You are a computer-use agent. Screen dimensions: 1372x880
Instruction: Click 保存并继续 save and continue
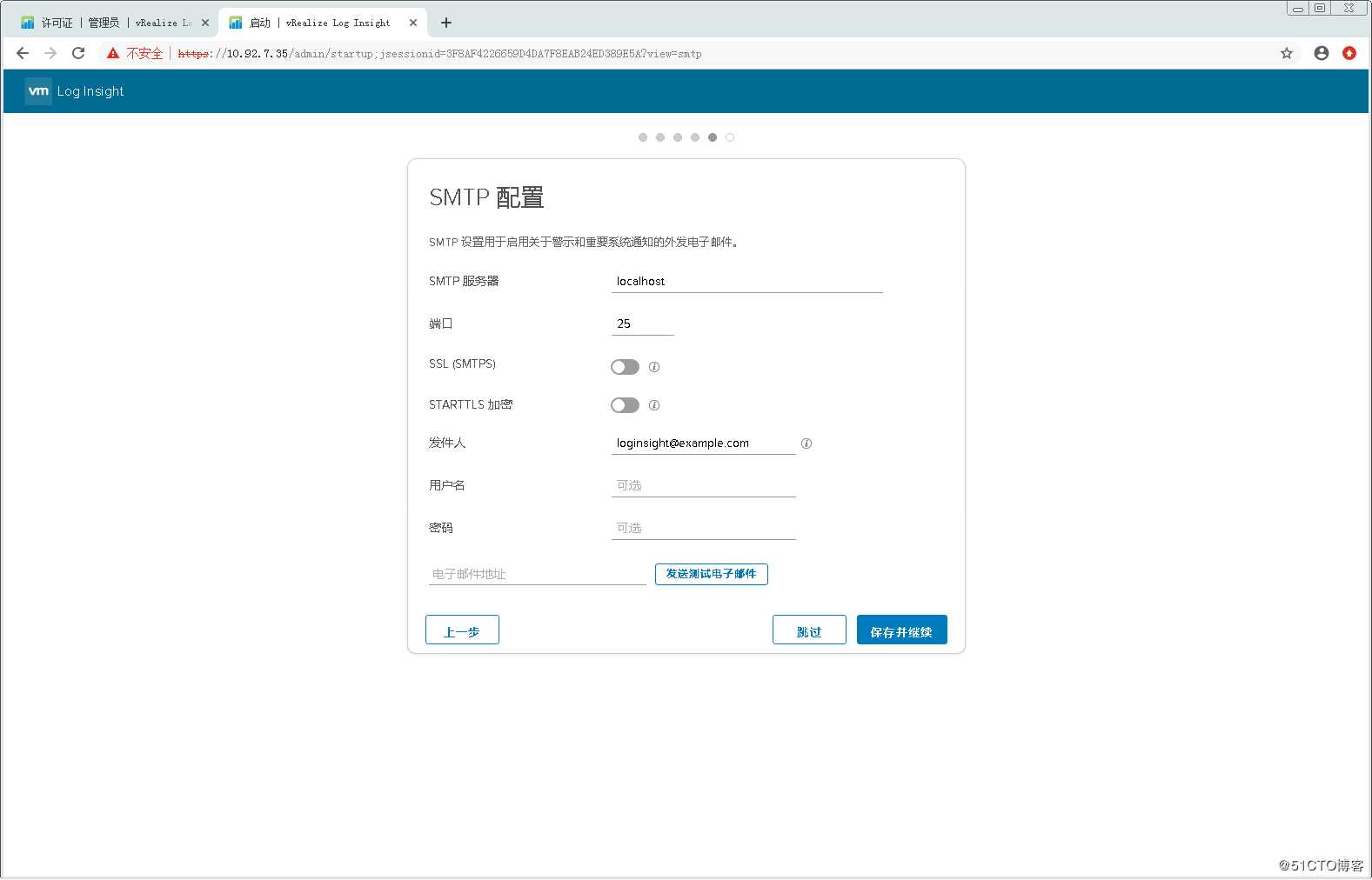point(901,630)
